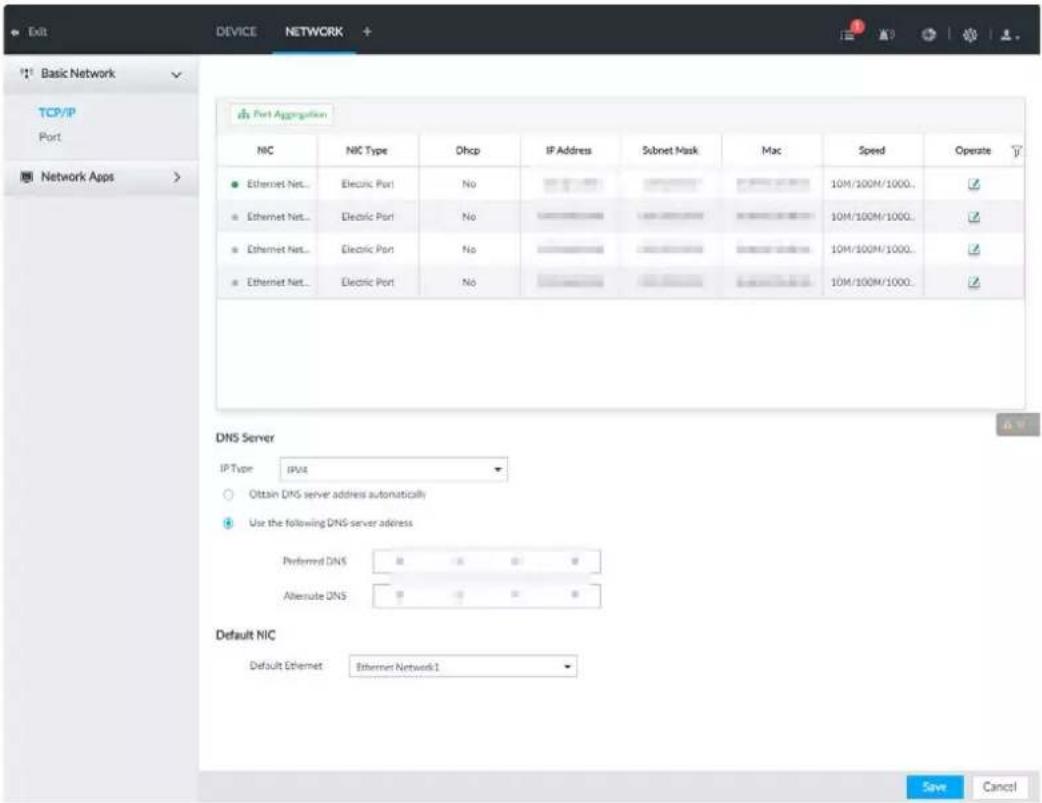Image resolution: width=1042 pixels, height=803 pixels.
Task: Open the Port settings page
Action: [x=50, y=137]
